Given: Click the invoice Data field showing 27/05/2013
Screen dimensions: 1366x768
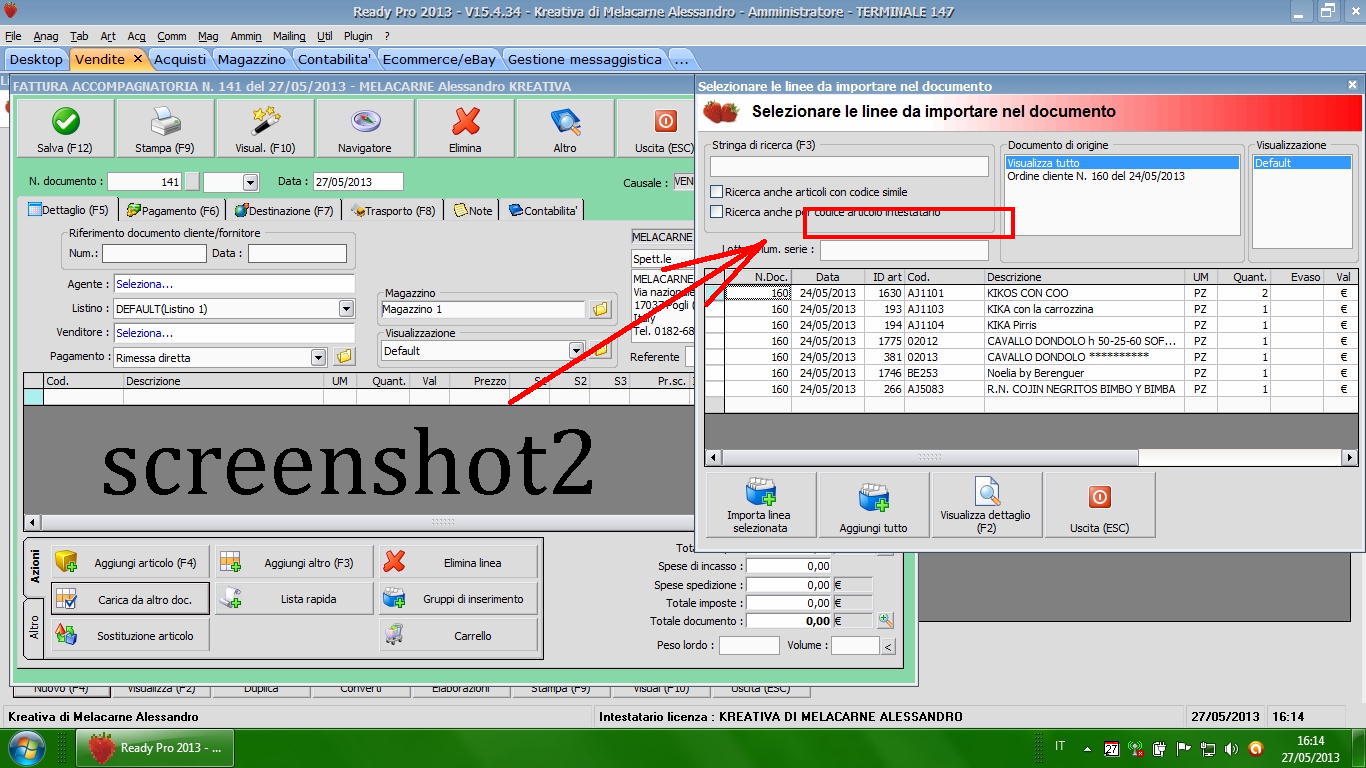Looking at the screenshot, I should coord(357,182).
